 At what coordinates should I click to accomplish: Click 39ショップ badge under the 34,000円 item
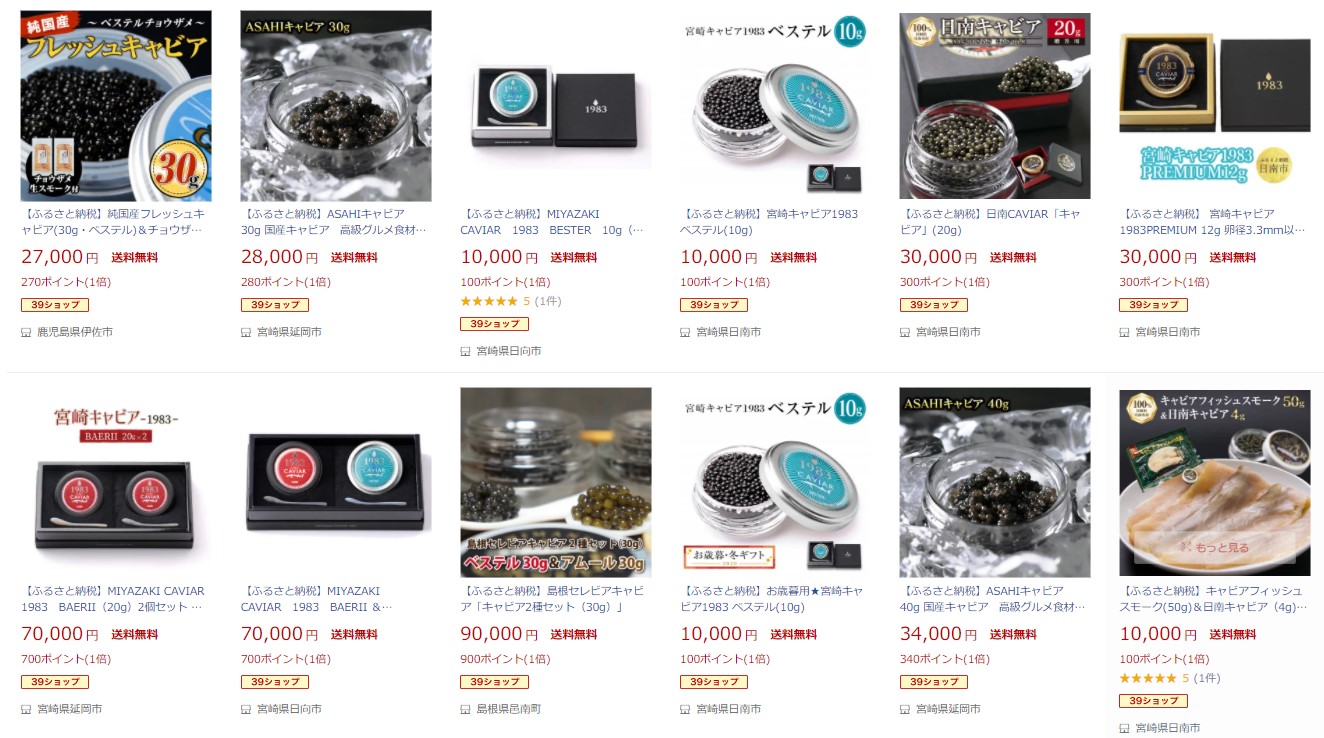934,682
